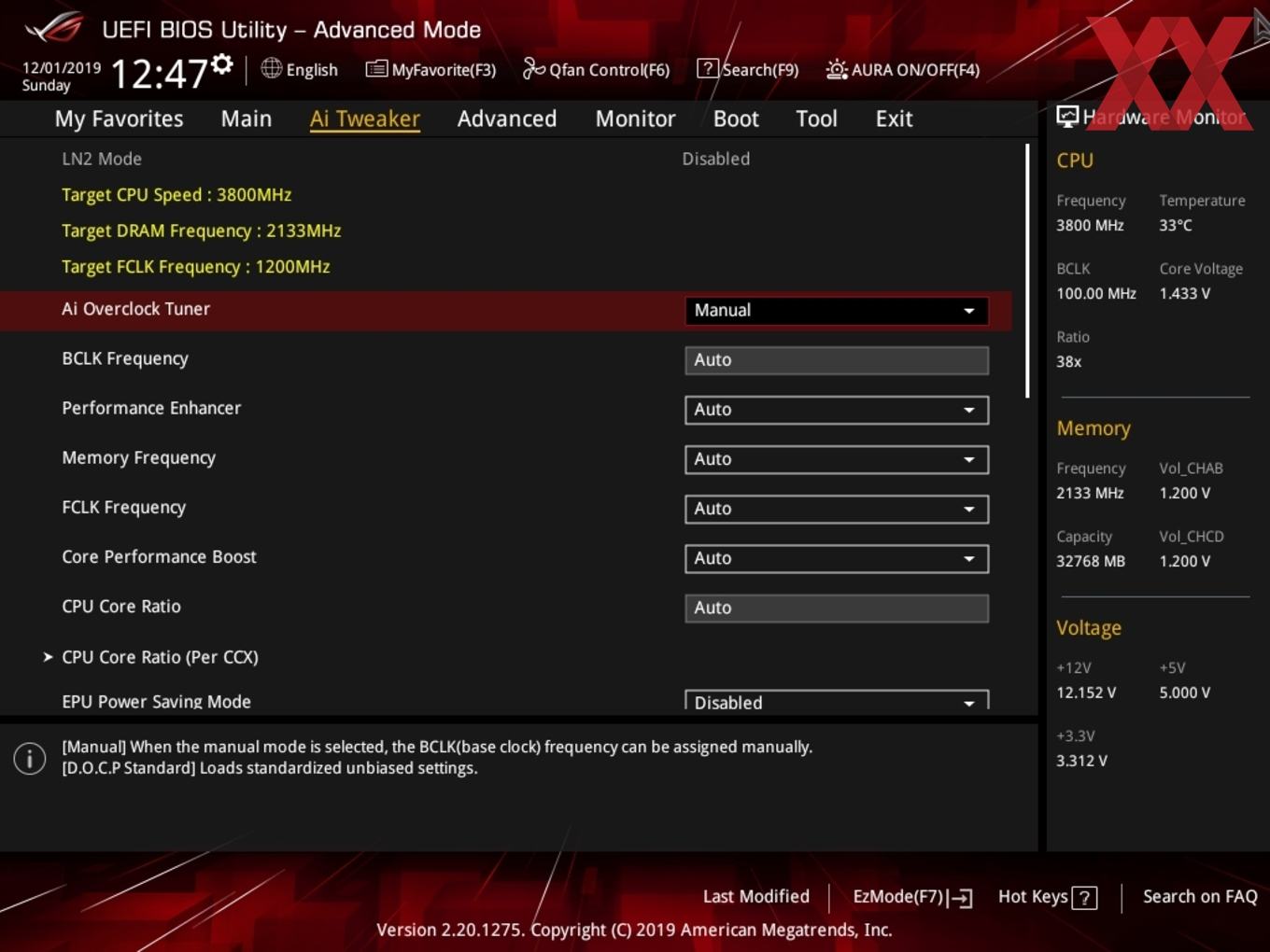Click the Hot Keys question box icon
This screenshot has width=1270, height=952.
click(x=1084, y=898)
